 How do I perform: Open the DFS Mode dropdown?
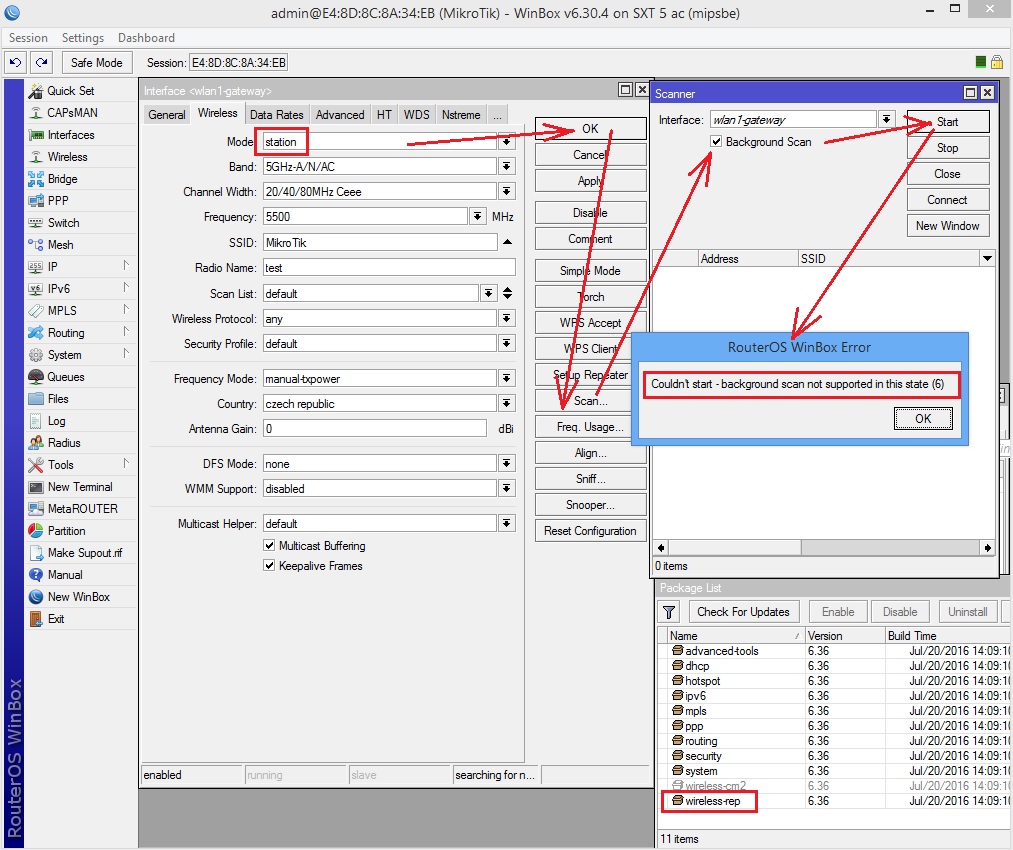[x=506, y=464]
